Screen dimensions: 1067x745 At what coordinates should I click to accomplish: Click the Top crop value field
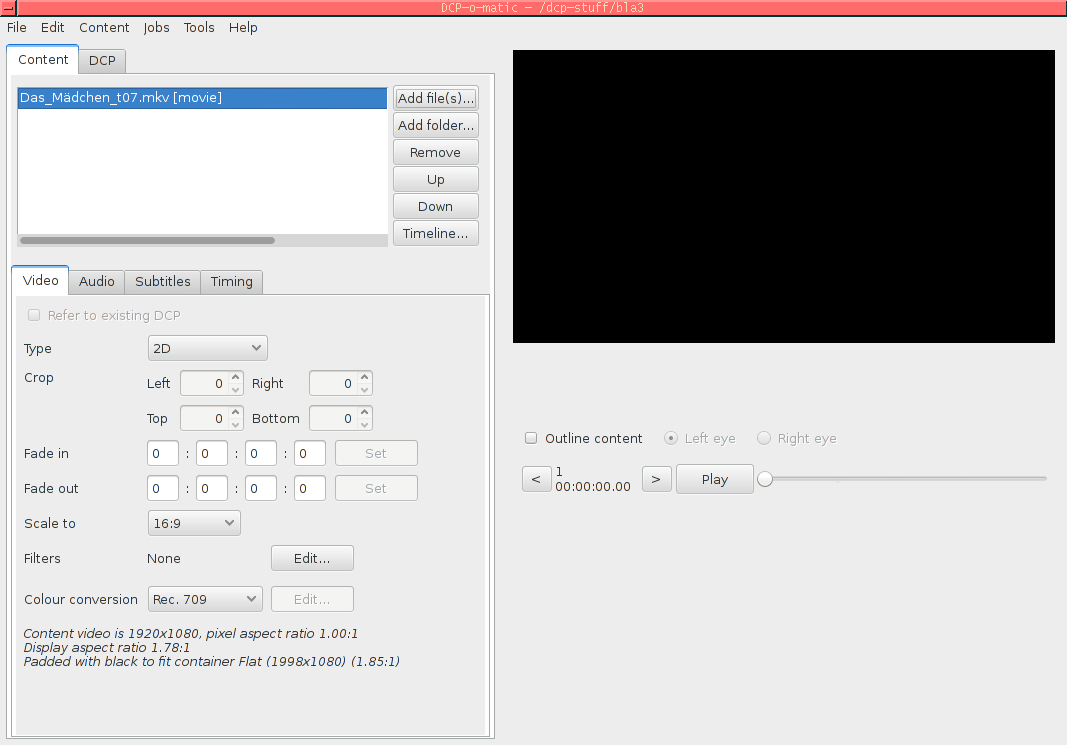(x=205, y=418)
